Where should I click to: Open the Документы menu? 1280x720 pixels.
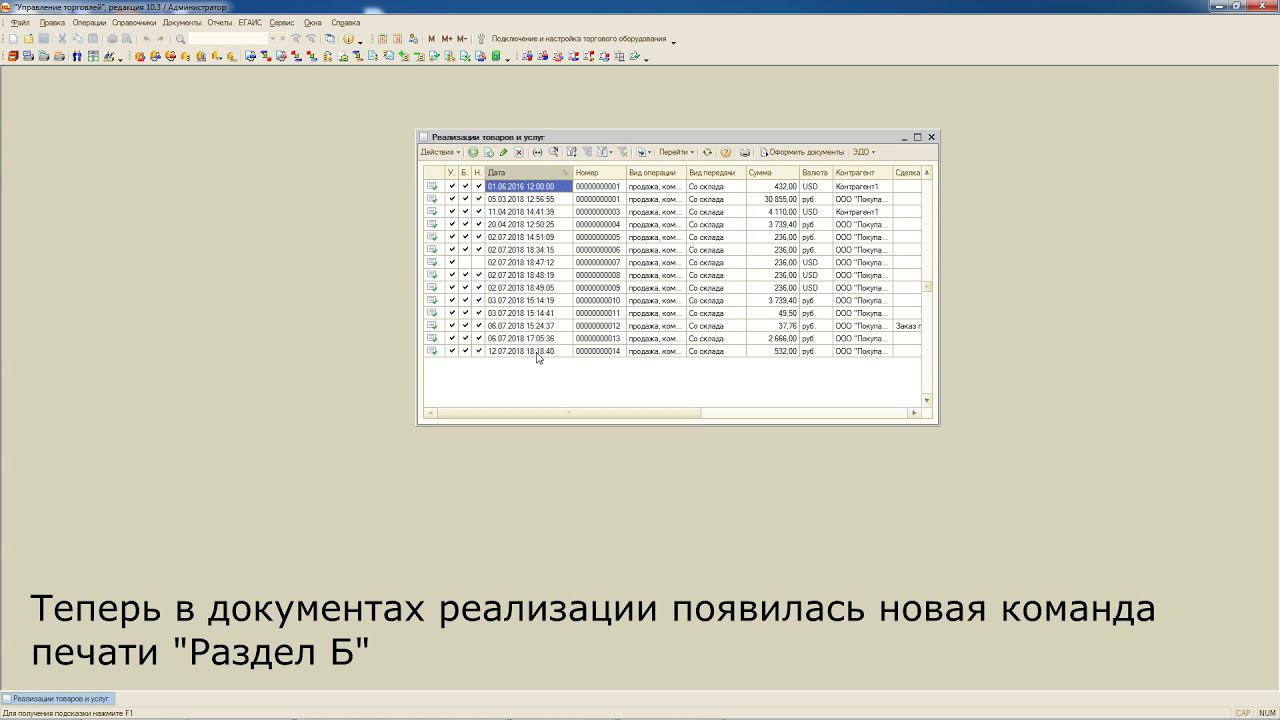182,22
